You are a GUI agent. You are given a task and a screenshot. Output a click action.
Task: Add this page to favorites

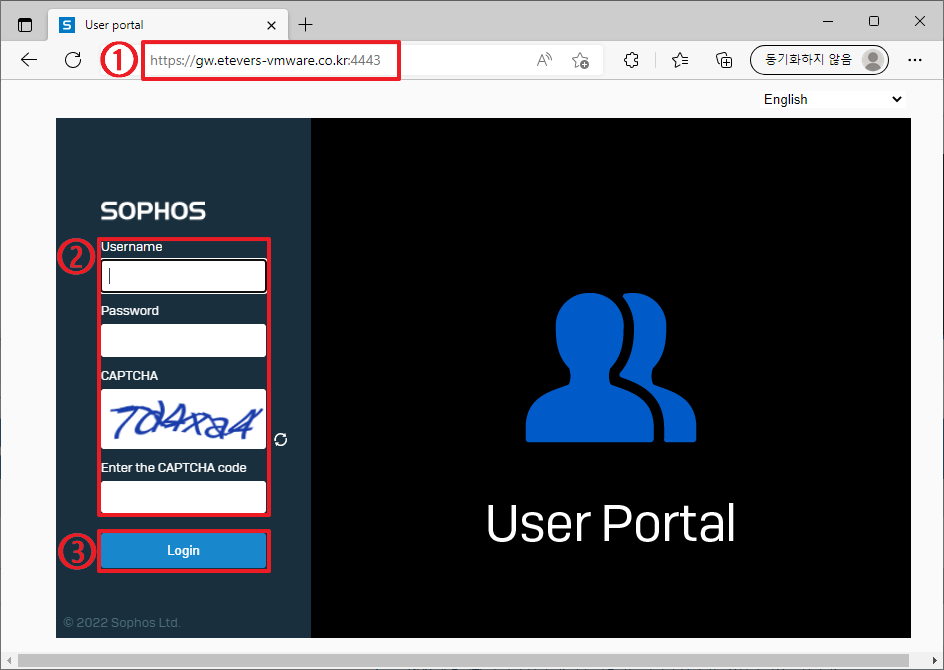tap(580, 60)
